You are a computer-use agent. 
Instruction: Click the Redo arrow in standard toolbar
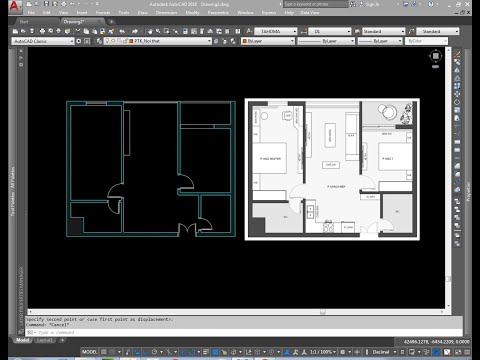coord(135,31)
